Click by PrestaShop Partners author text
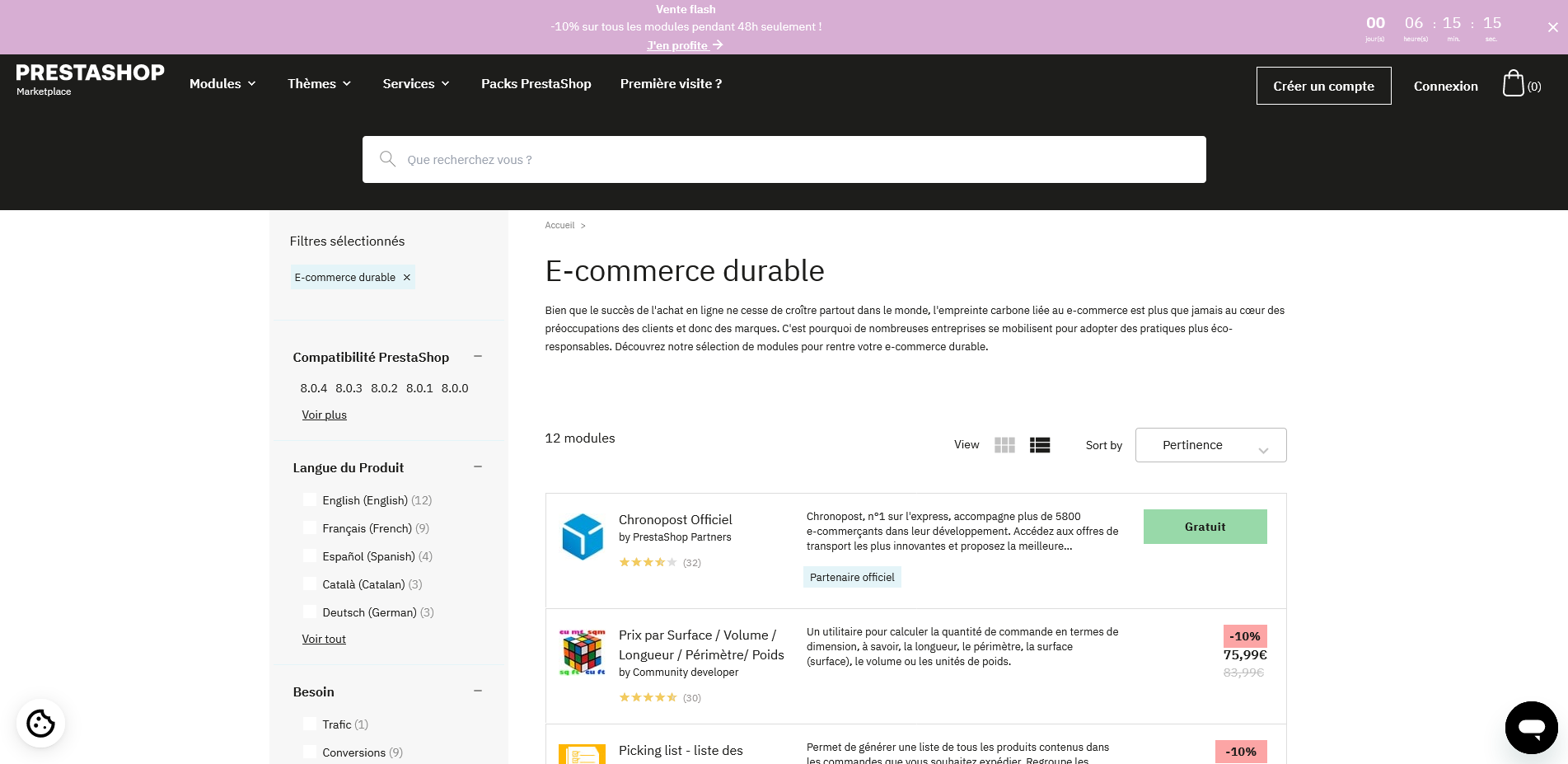Screen dimensions: 1568x764 [x=675, y=537]
